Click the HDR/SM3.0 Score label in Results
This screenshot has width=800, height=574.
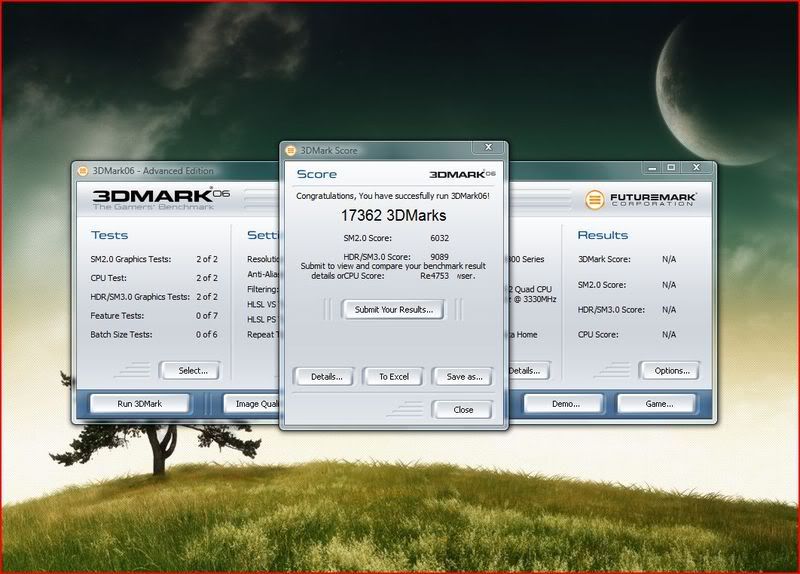(611, 310)
